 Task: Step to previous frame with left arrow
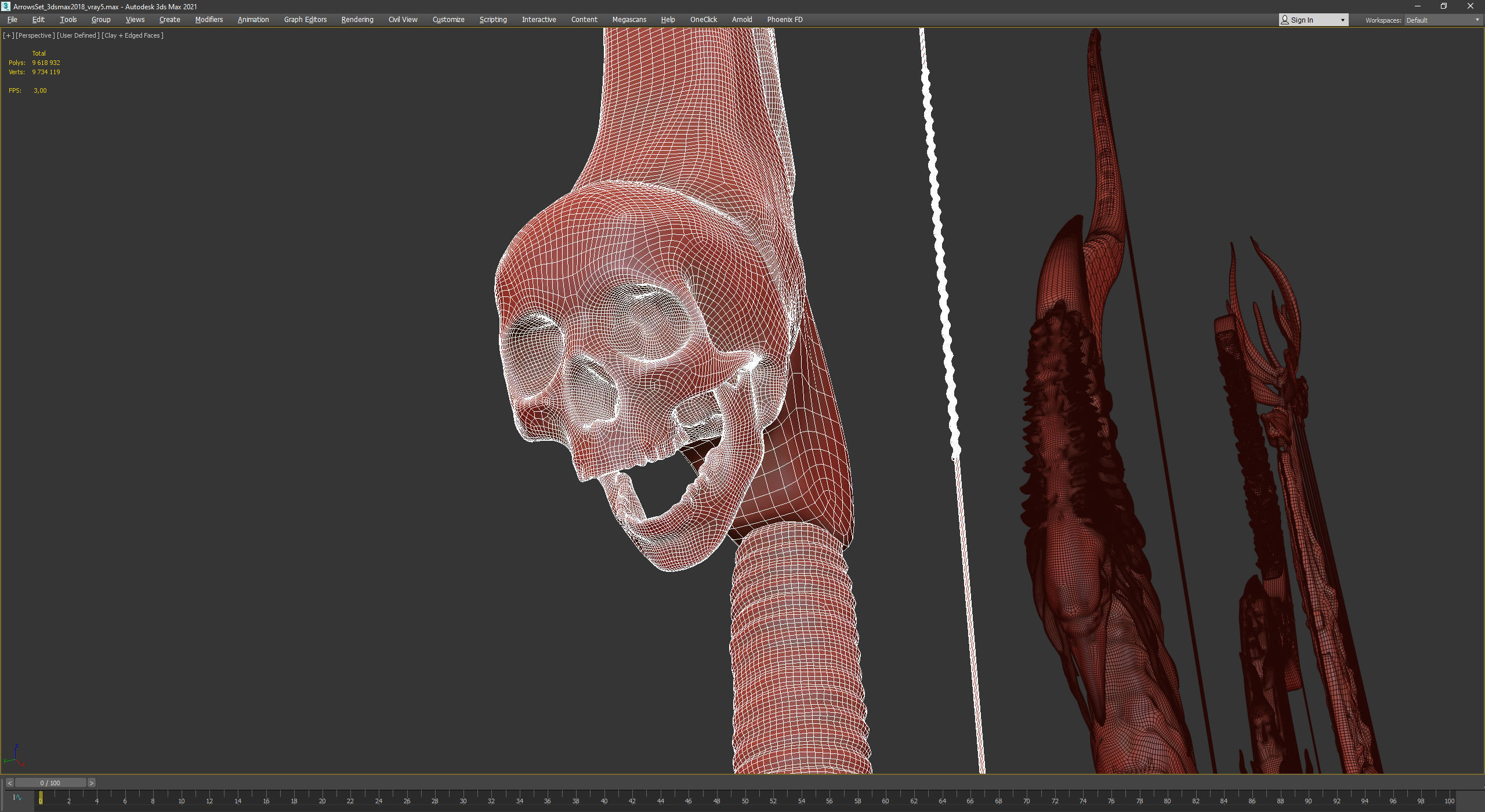pyautogui.click(x=10, y=783)
